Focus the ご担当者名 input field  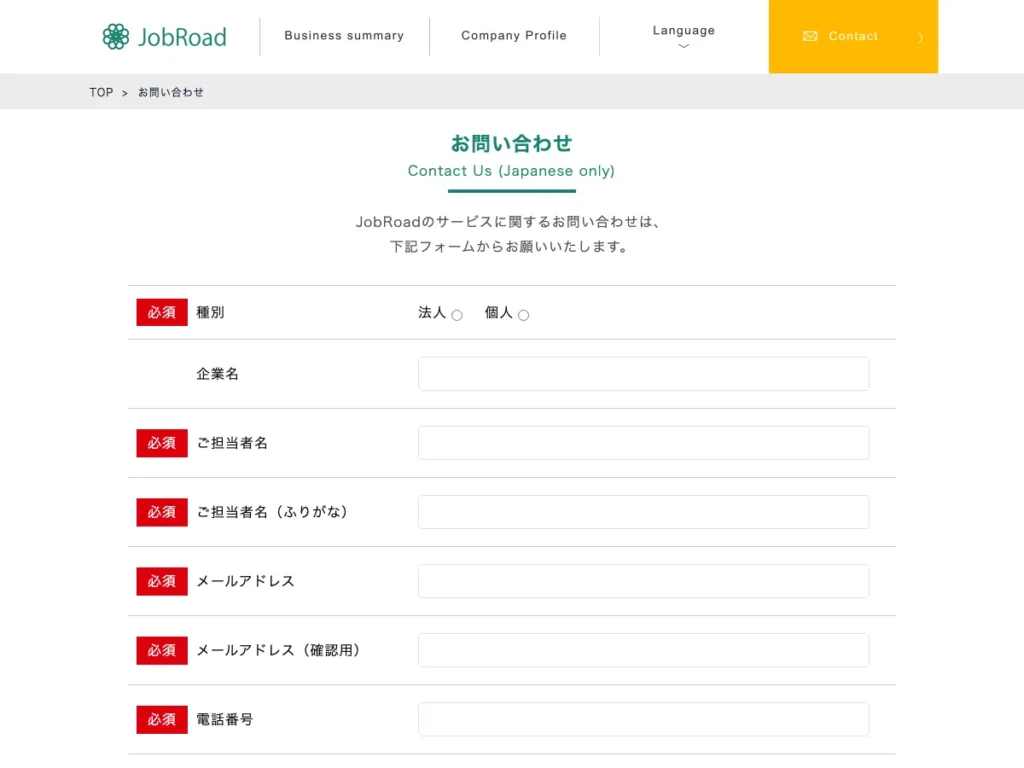(643, 443)
